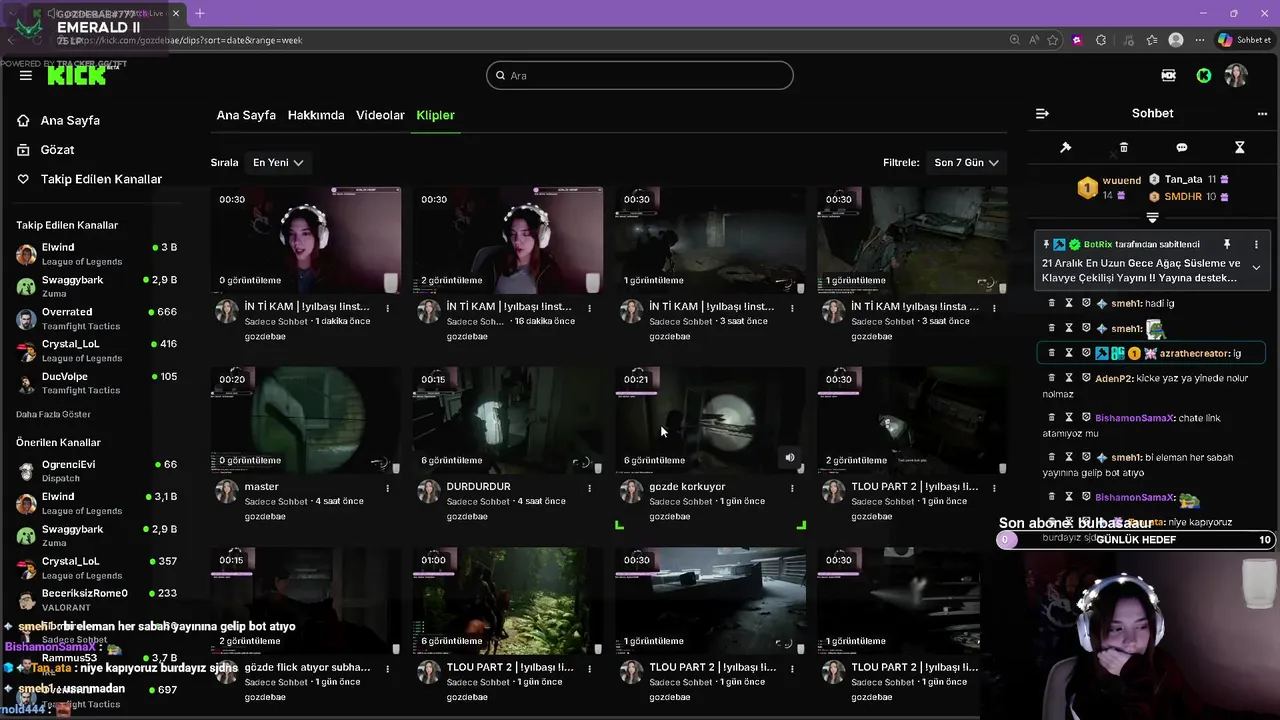Play the 'master' clip thumbnail
Screen dimensions: 1280x720
click(x=306, y=420)
